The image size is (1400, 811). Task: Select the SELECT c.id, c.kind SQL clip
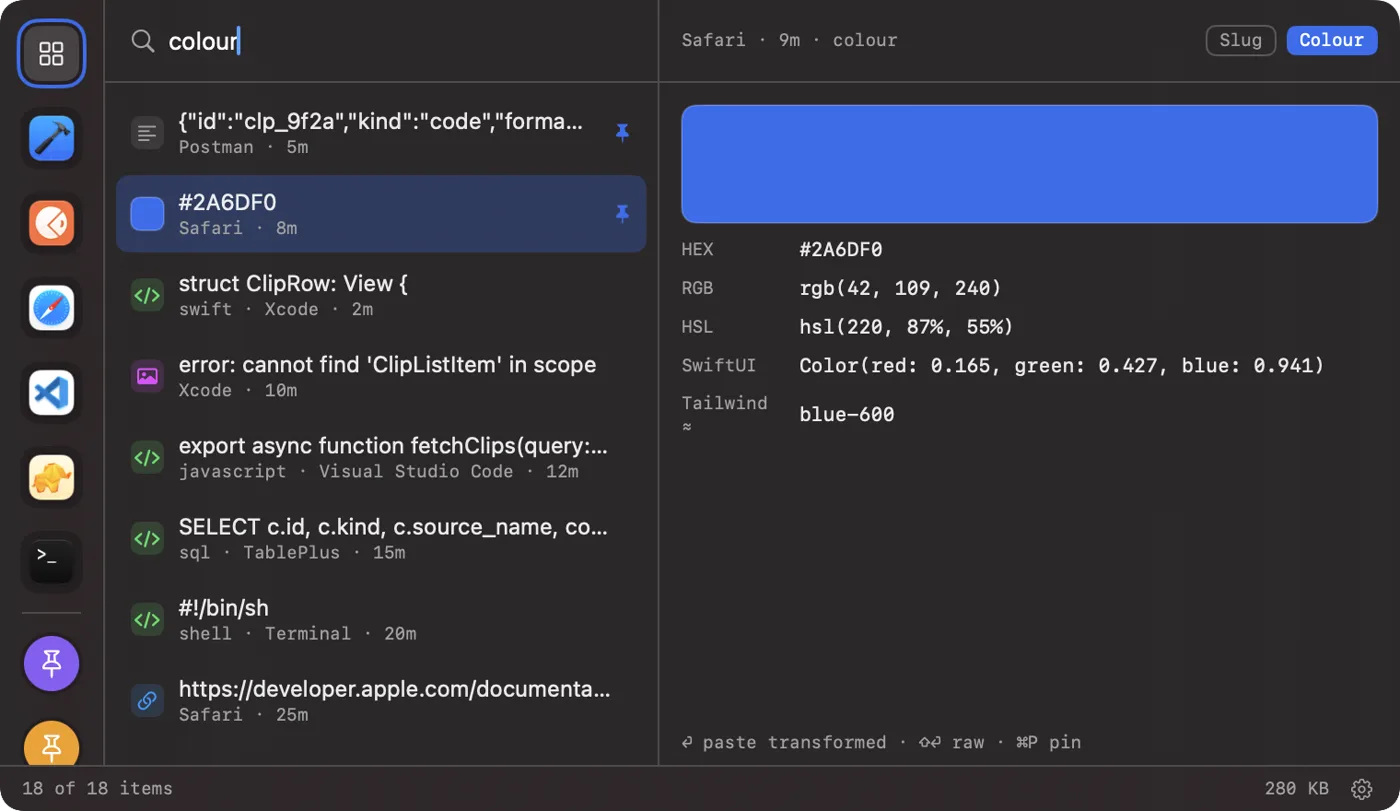tap(381, 538)
